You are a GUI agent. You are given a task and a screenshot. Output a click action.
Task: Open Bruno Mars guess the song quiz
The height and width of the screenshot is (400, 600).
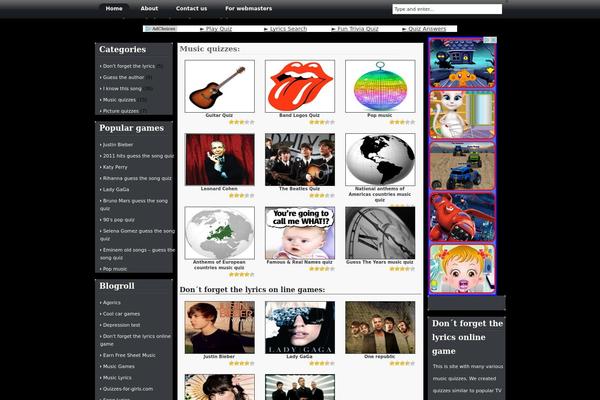click(134, 204)
